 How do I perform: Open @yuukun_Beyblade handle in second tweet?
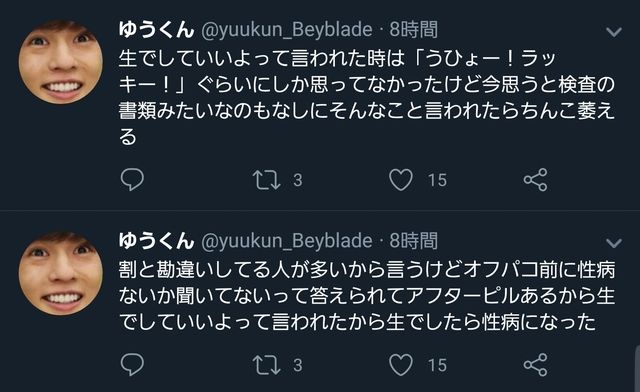(x=287, y=241)
